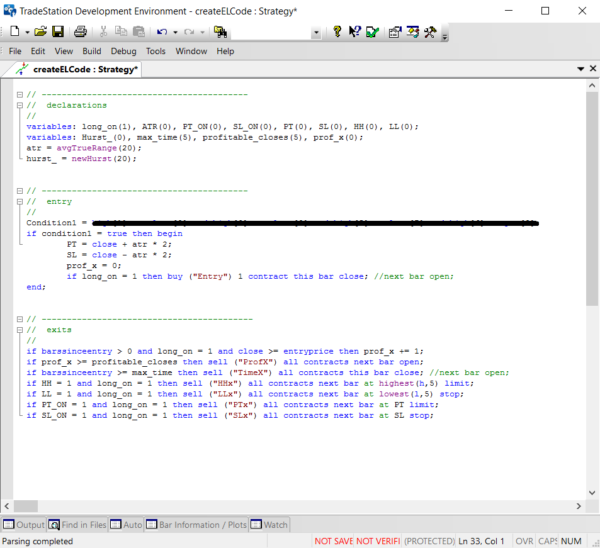Switch to the Output panel tab
The width and height of the screenshot is (600, 548).
pyautogui.click(x=24, y=524)
